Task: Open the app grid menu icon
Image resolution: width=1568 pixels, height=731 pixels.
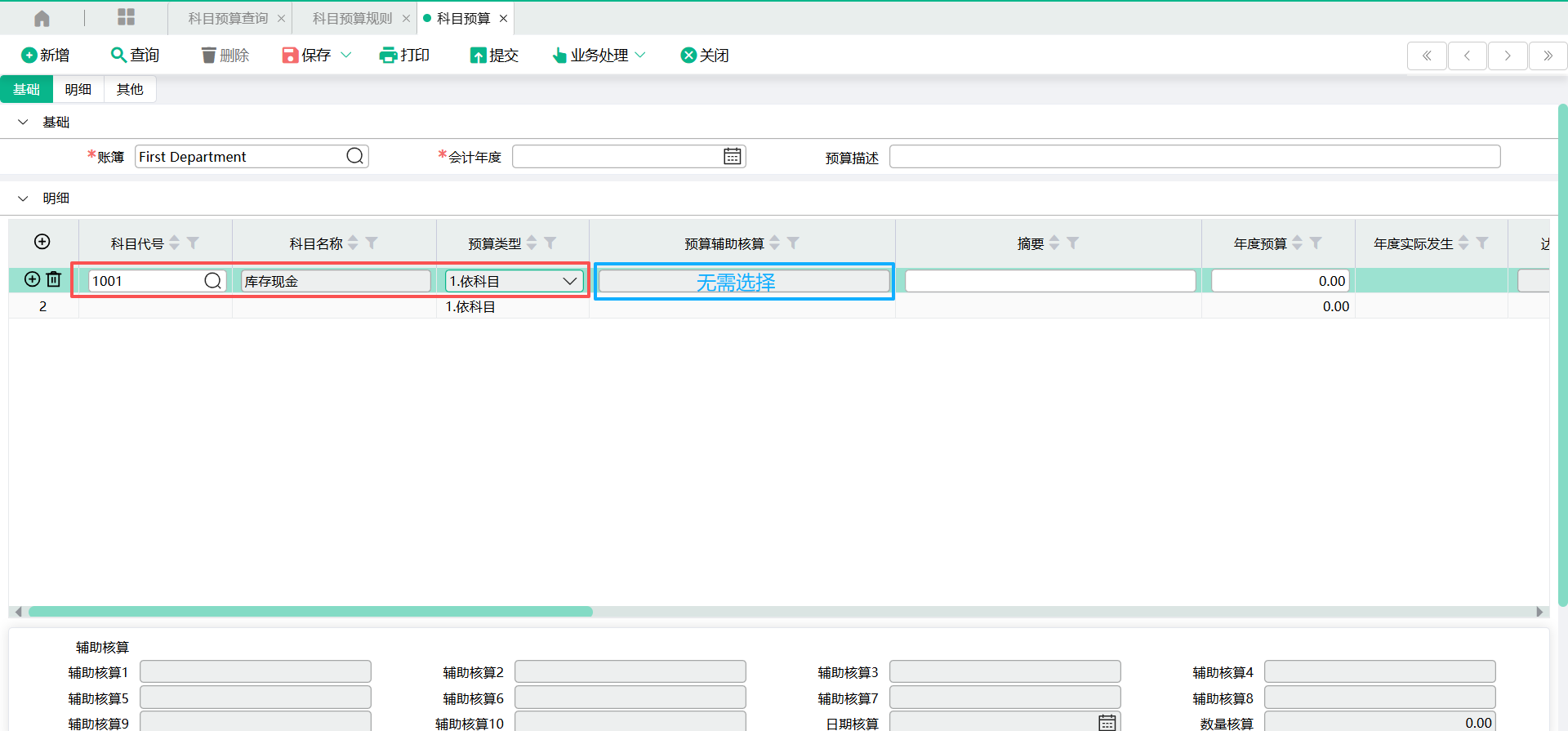Action: 126,17
